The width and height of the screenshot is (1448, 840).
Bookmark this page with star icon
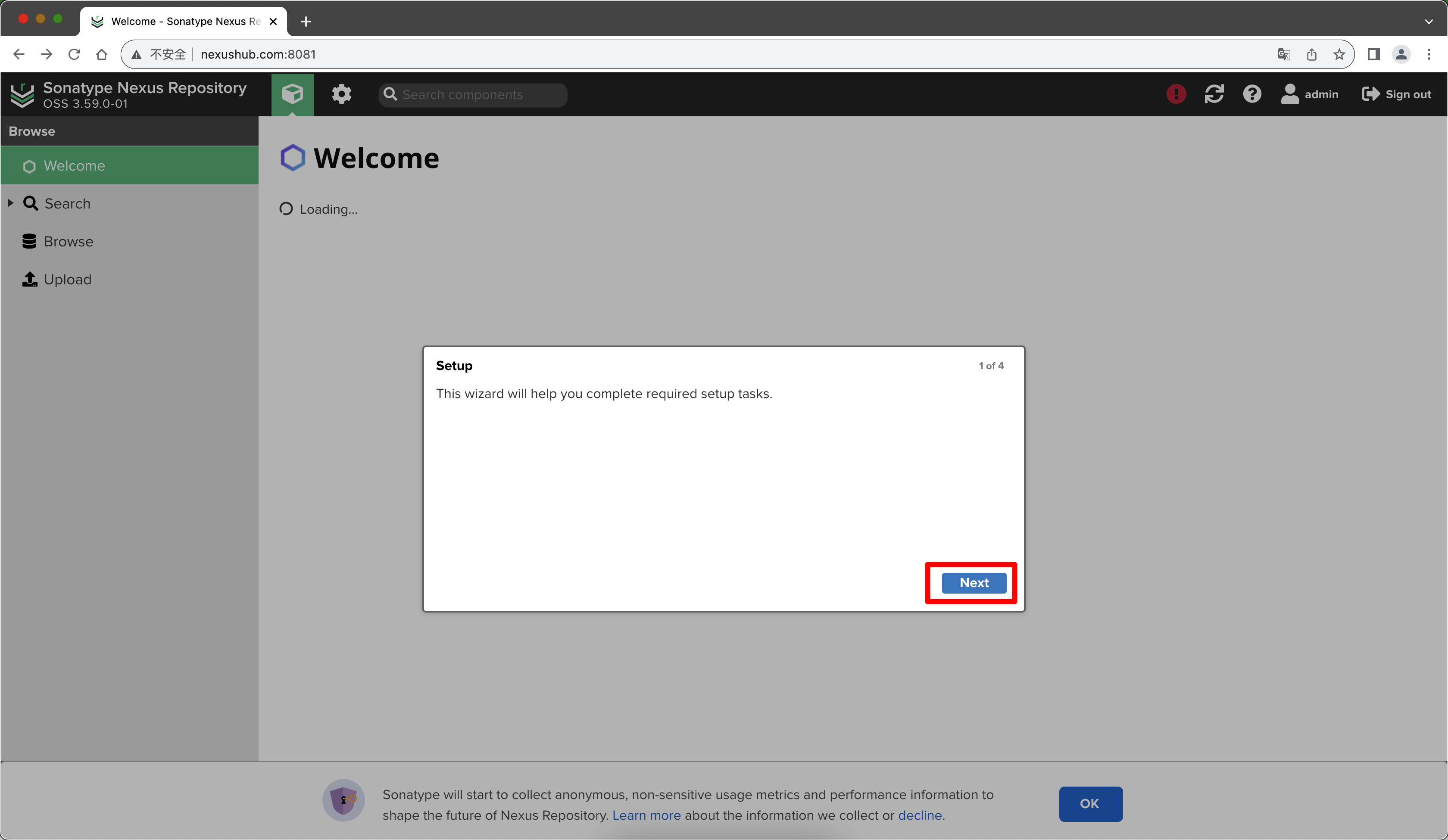(x=1339, y=55)
